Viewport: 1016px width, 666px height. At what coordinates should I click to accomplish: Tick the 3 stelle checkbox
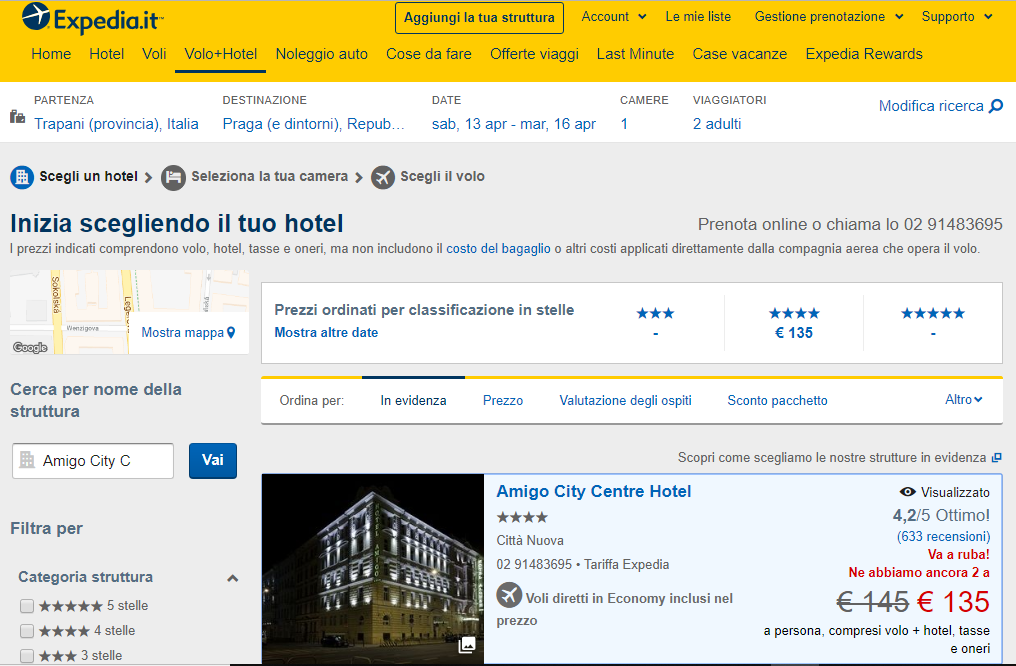27,655
